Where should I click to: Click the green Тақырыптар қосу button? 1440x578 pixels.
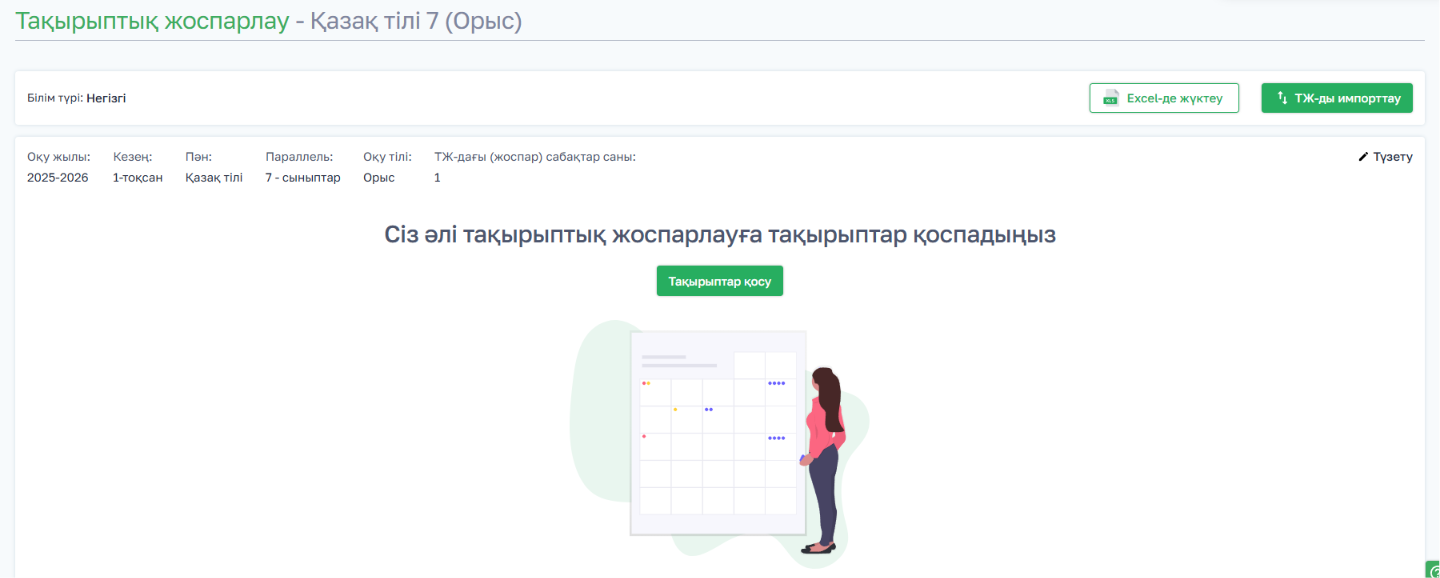pyautogui.click(x=720, y=281)
